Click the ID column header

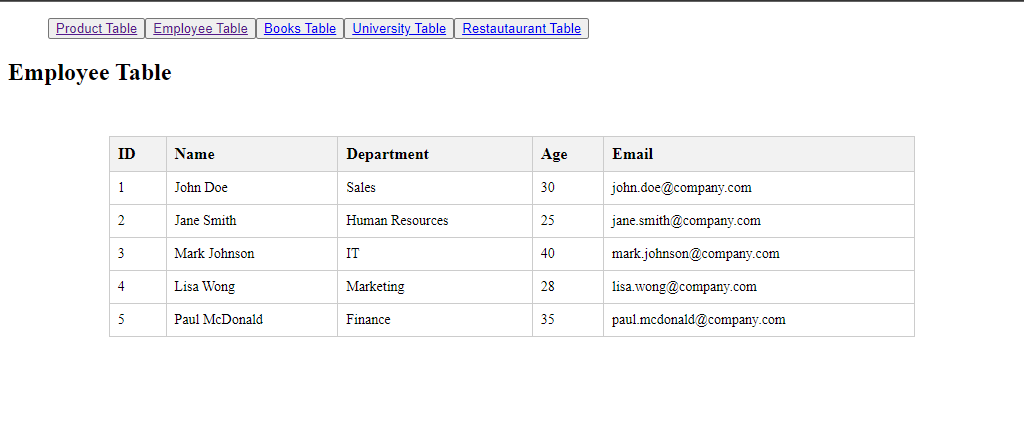tap(138, 154)
